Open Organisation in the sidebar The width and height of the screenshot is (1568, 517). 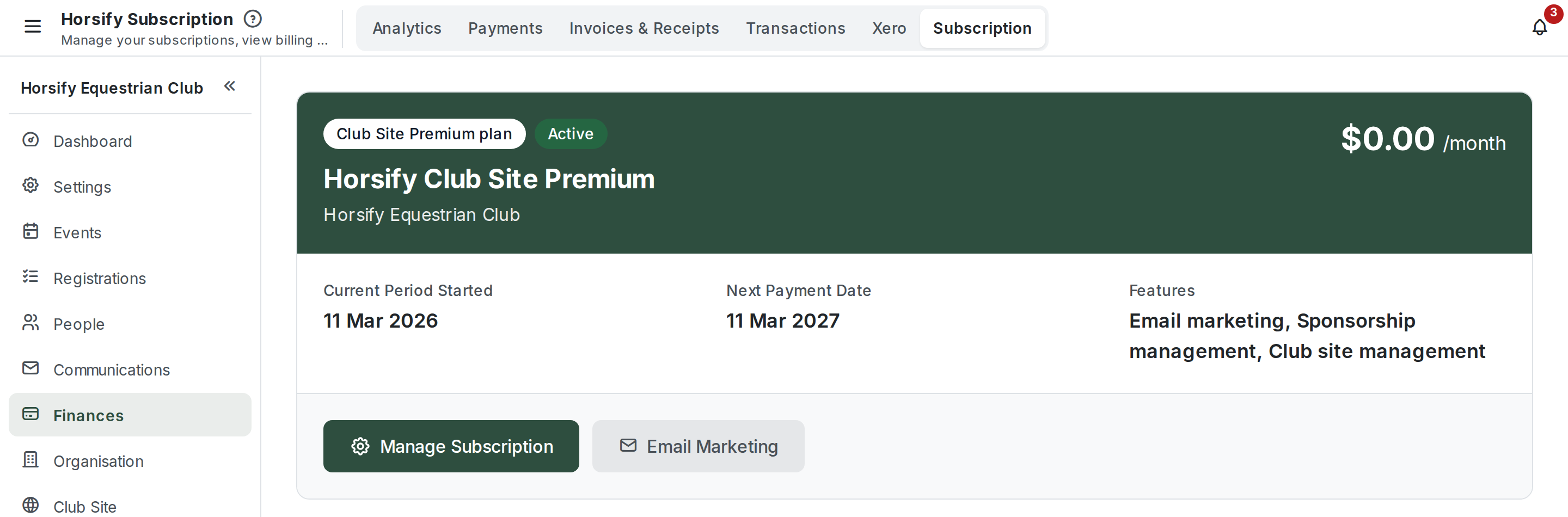[x=130, y=460]
